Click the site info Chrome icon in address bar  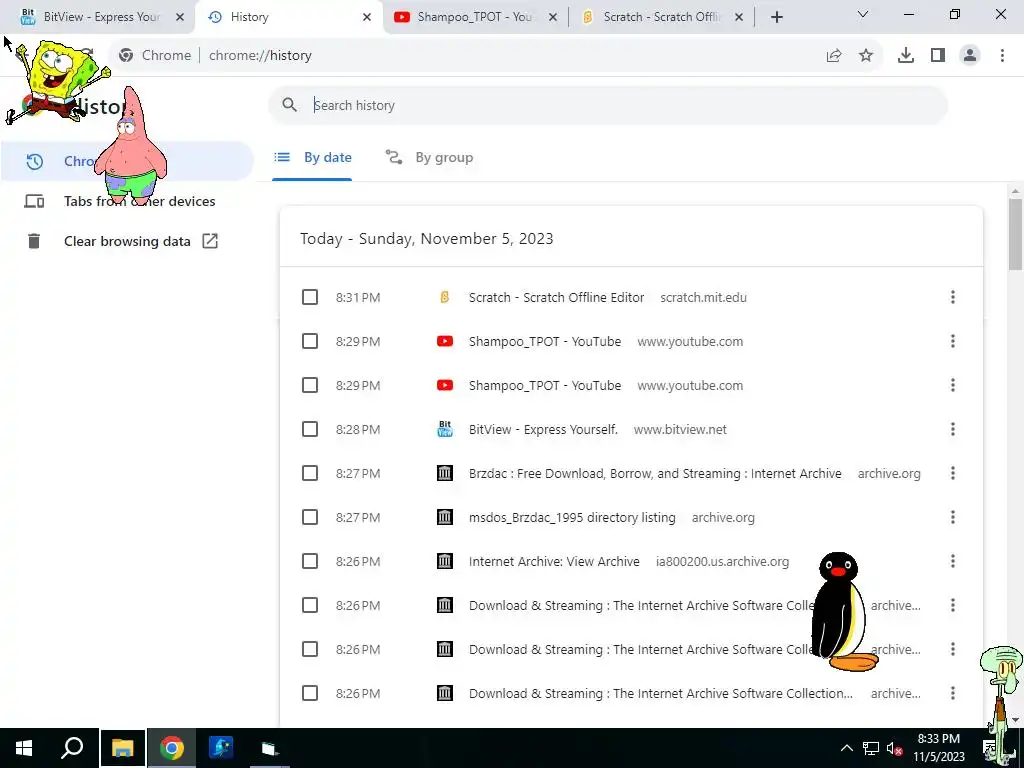[126, 56]
